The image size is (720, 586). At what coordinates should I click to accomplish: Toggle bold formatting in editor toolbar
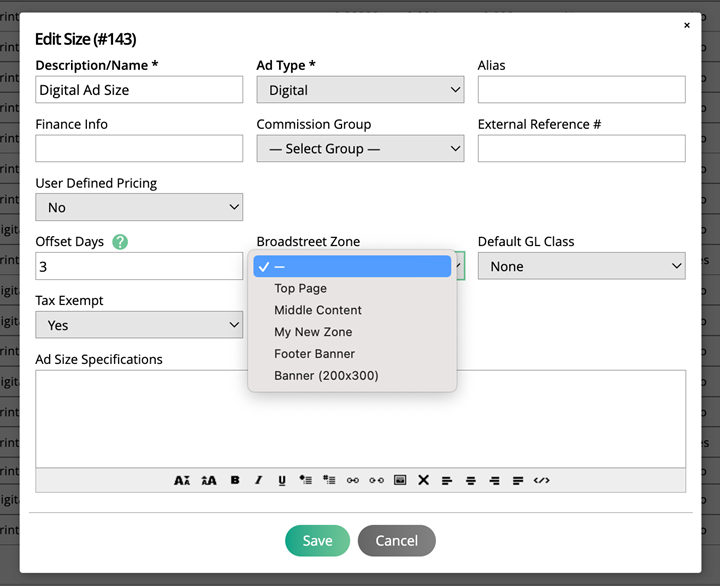(x=235, y=480)
